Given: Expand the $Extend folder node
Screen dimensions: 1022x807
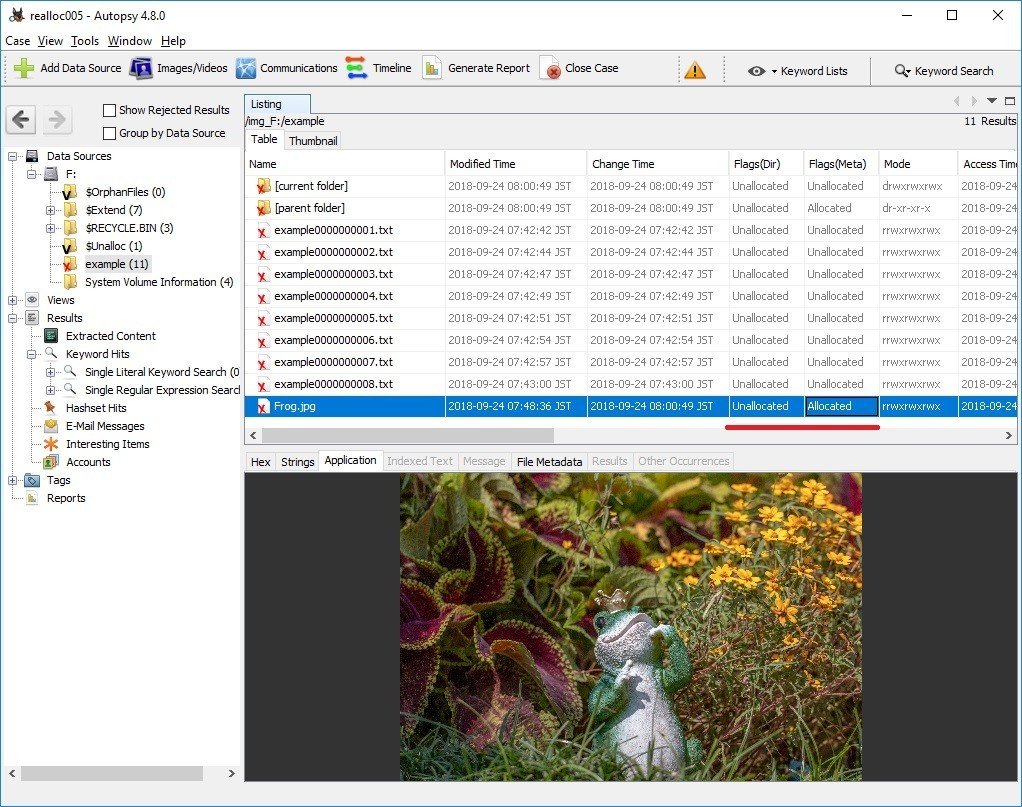Looking at the screenshot, I should click(50, 210).
